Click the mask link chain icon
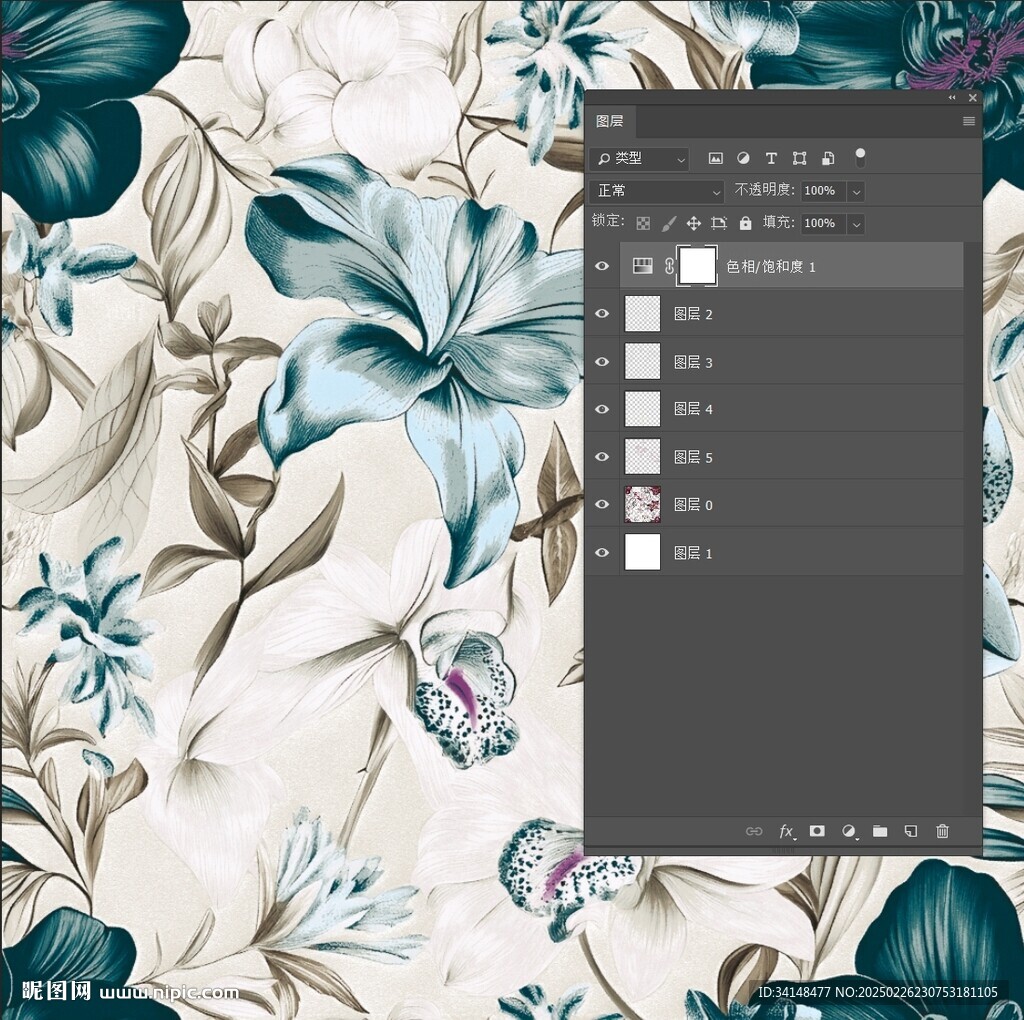Viewport: 1024px width, 1020px height. (669, 266)
